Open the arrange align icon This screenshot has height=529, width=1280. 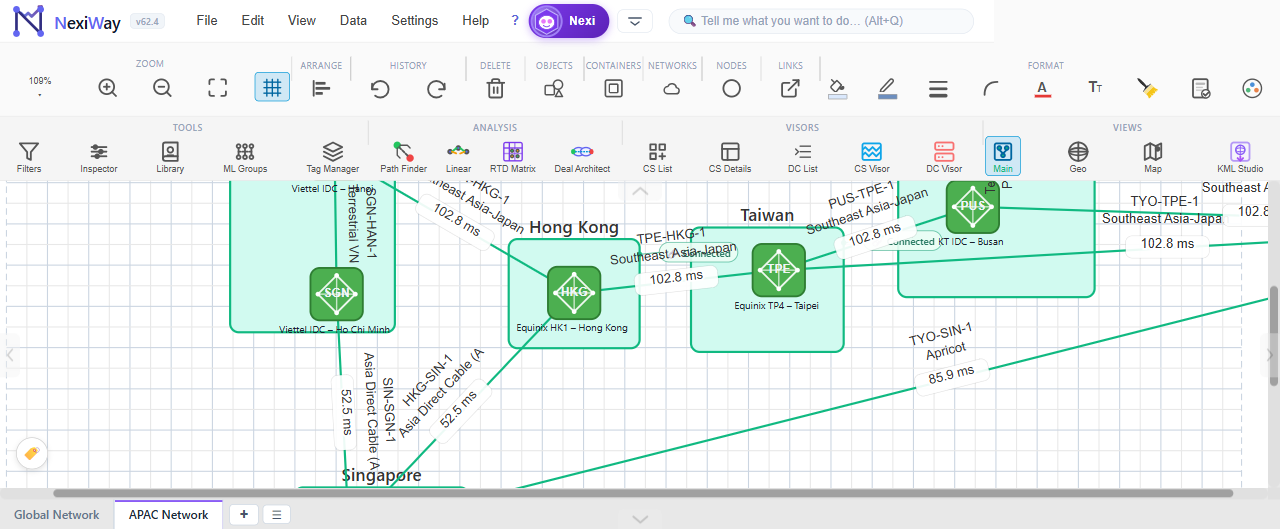(321, 88)
